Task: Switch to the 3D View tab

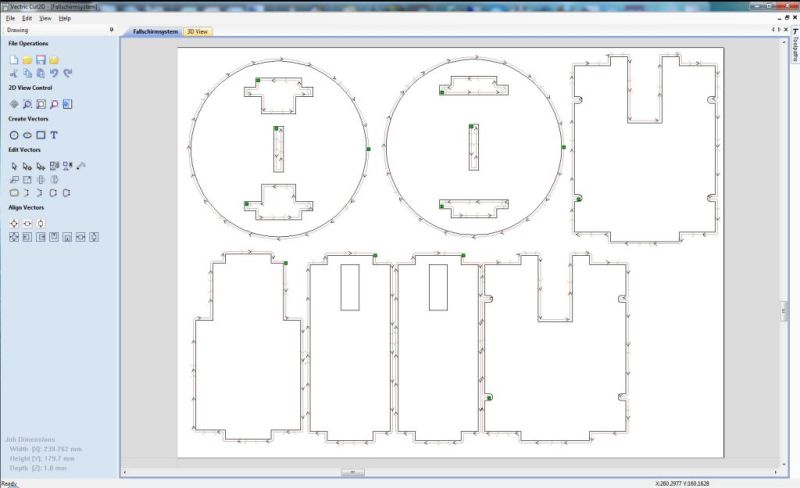Action: (198, 32)
